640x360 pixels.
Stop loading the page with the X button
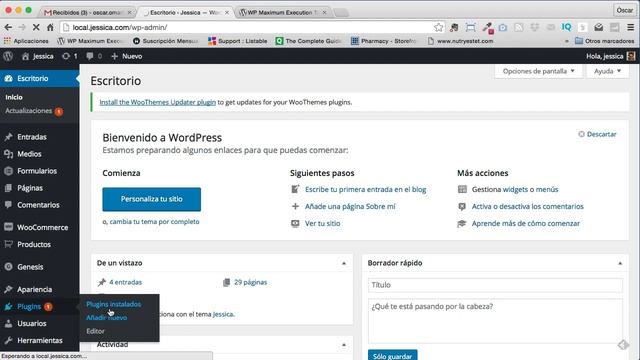tap(36, 27)
